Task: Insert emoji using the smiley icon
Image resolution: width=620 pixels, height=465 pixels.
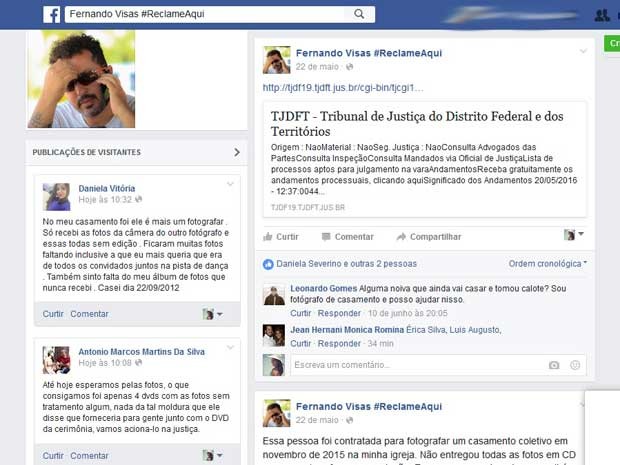Action: point(575,365)
